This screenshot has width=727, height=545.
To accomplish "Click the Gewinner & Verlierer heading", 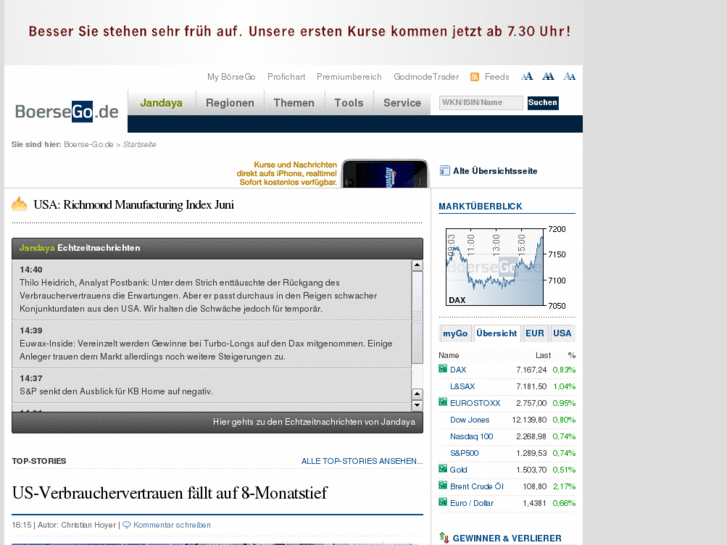I will (507, 539).
